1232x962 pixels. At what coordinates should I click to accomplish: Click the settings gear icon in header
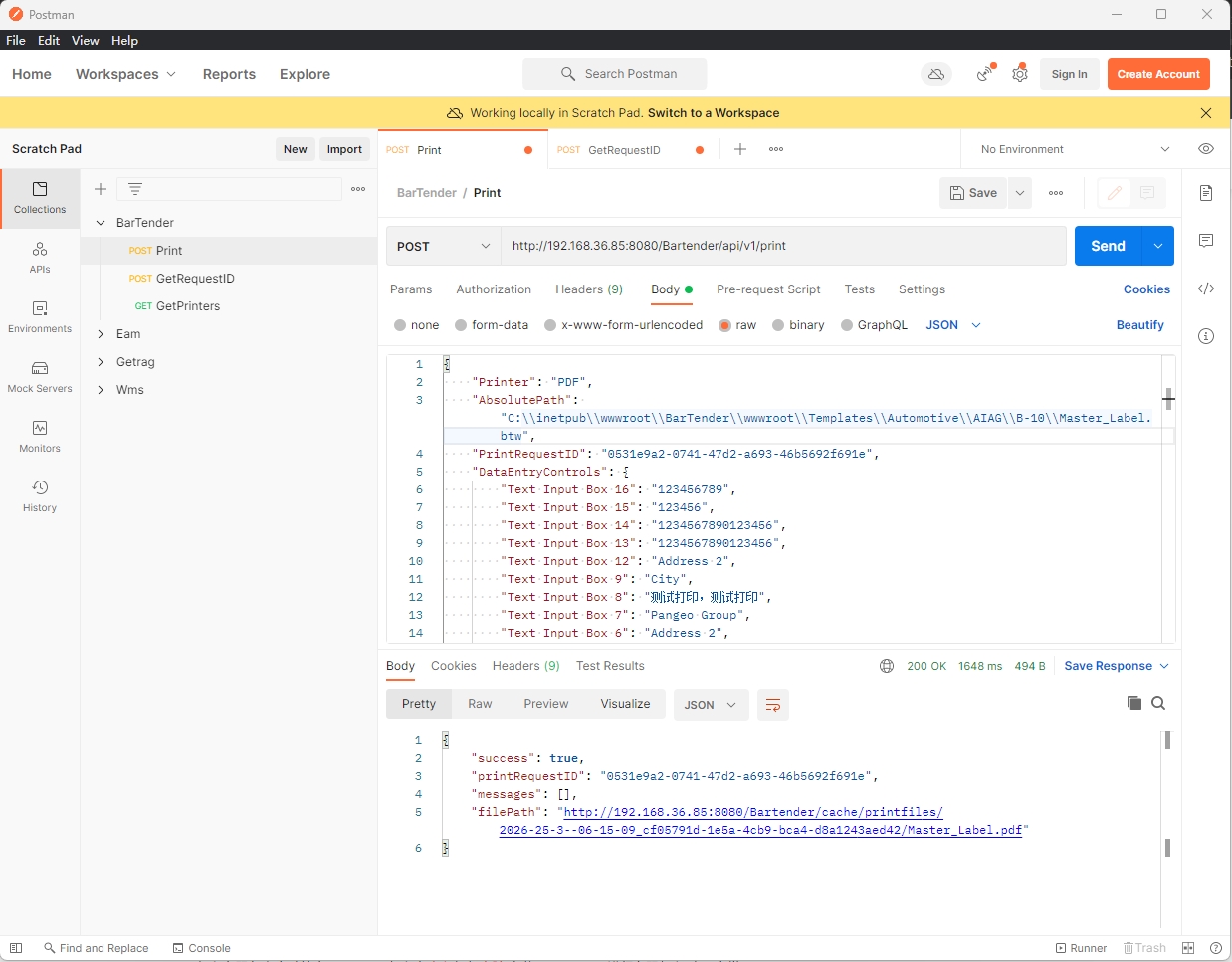click(1020, 74)
